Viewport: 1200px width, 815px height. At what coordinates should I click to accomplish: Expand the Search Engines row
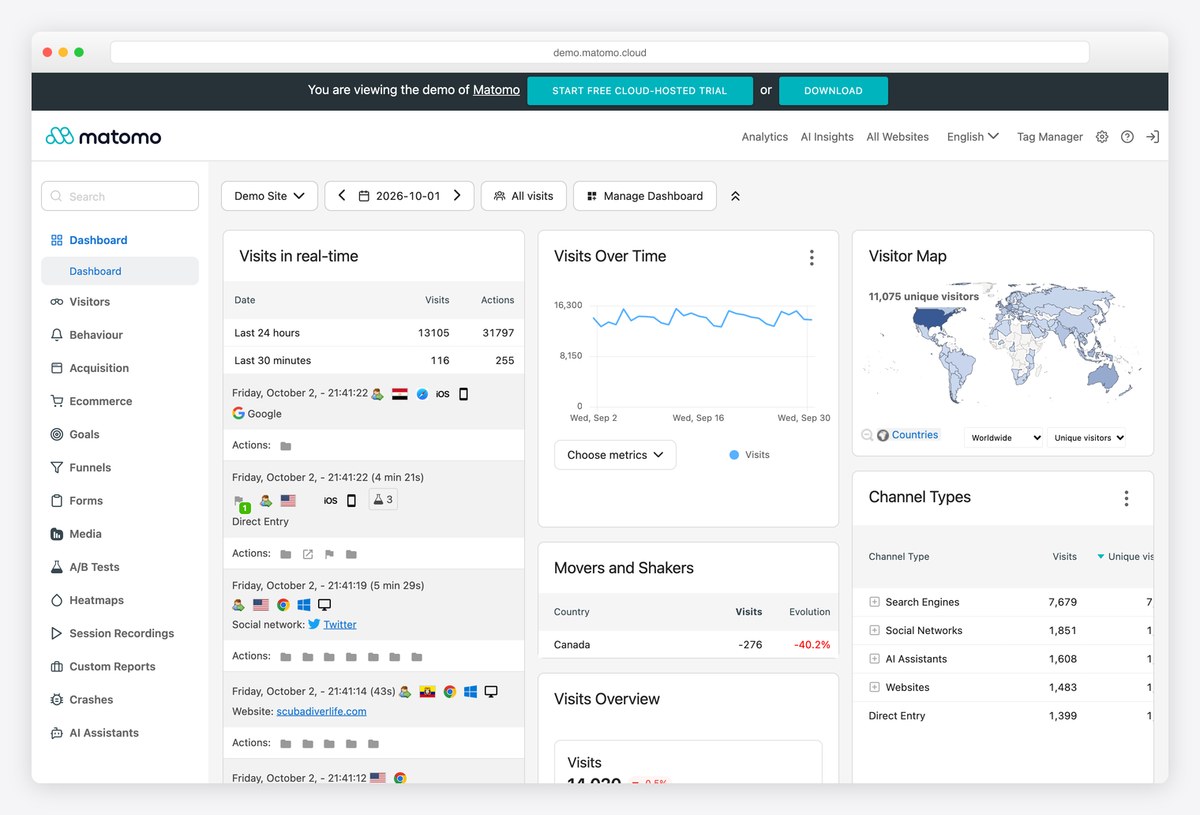pos(874,602)
